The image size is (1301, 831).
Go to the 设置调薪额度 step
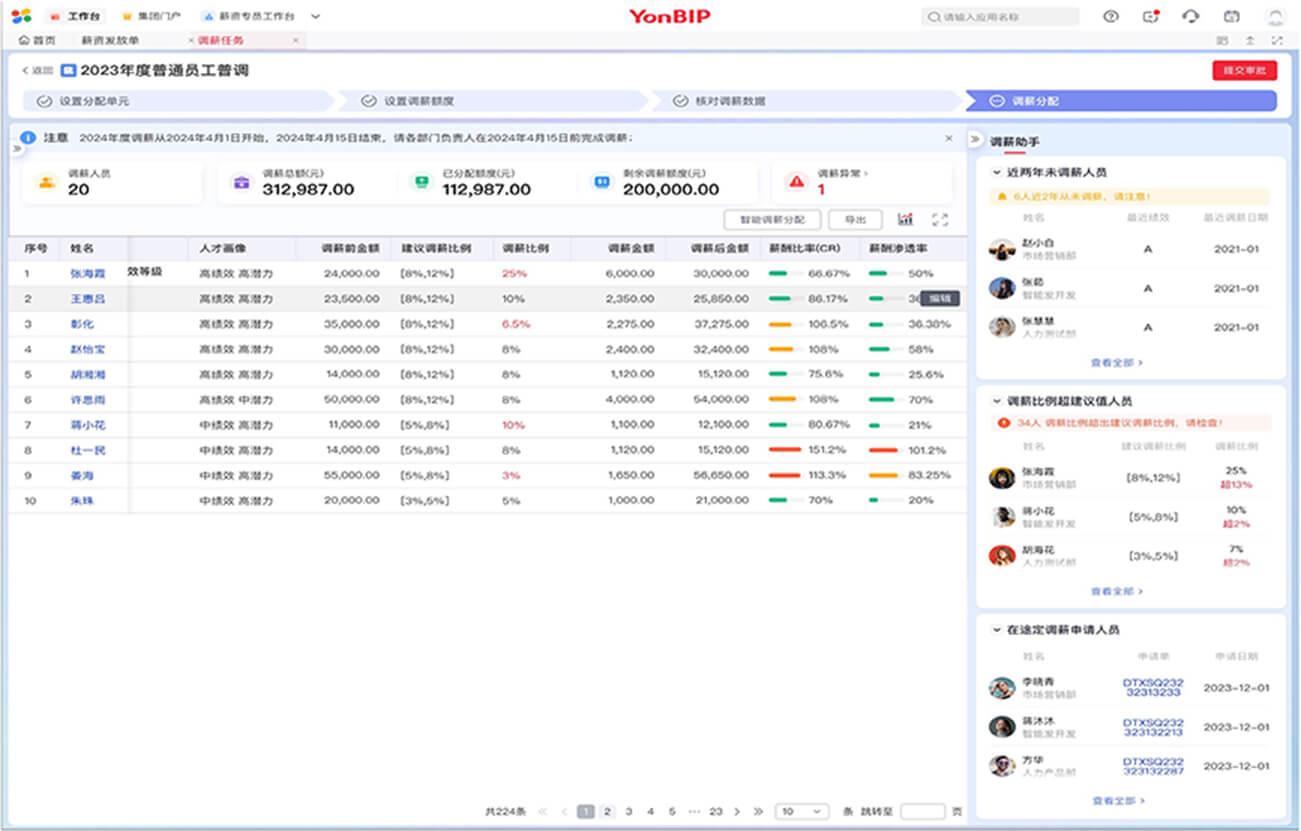click(419, 101)
